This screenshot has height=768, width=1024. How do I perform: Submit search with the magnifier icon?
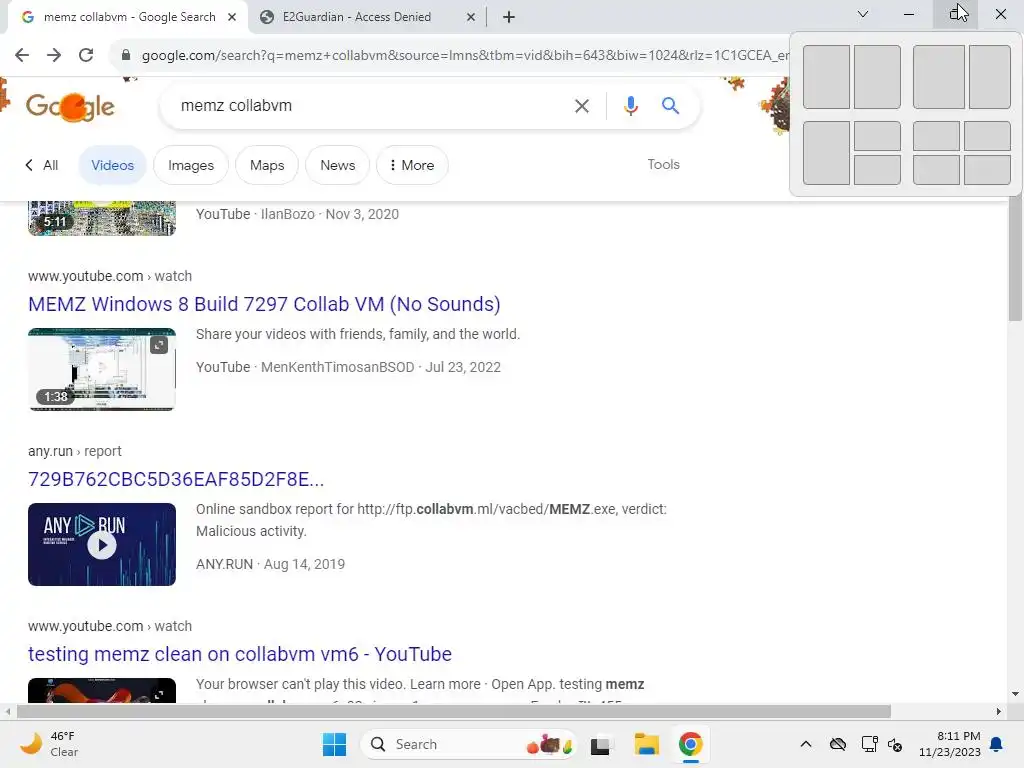click(x=670, y=106)
